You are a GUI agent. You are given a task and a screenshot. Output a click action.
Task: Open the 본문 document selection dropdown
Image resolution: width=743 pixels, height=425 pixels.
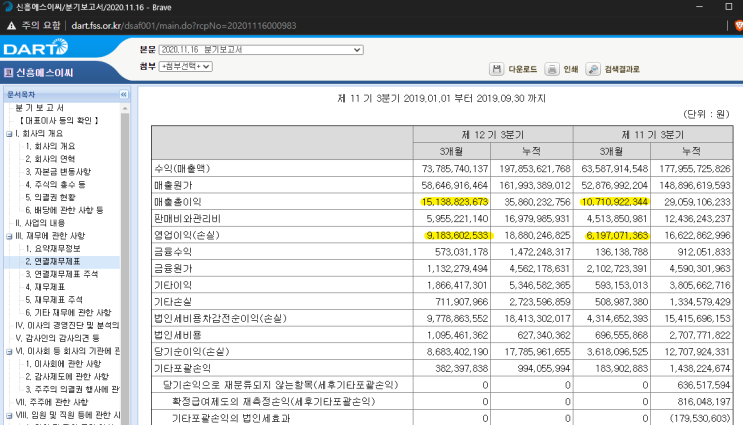click(261, 50)
